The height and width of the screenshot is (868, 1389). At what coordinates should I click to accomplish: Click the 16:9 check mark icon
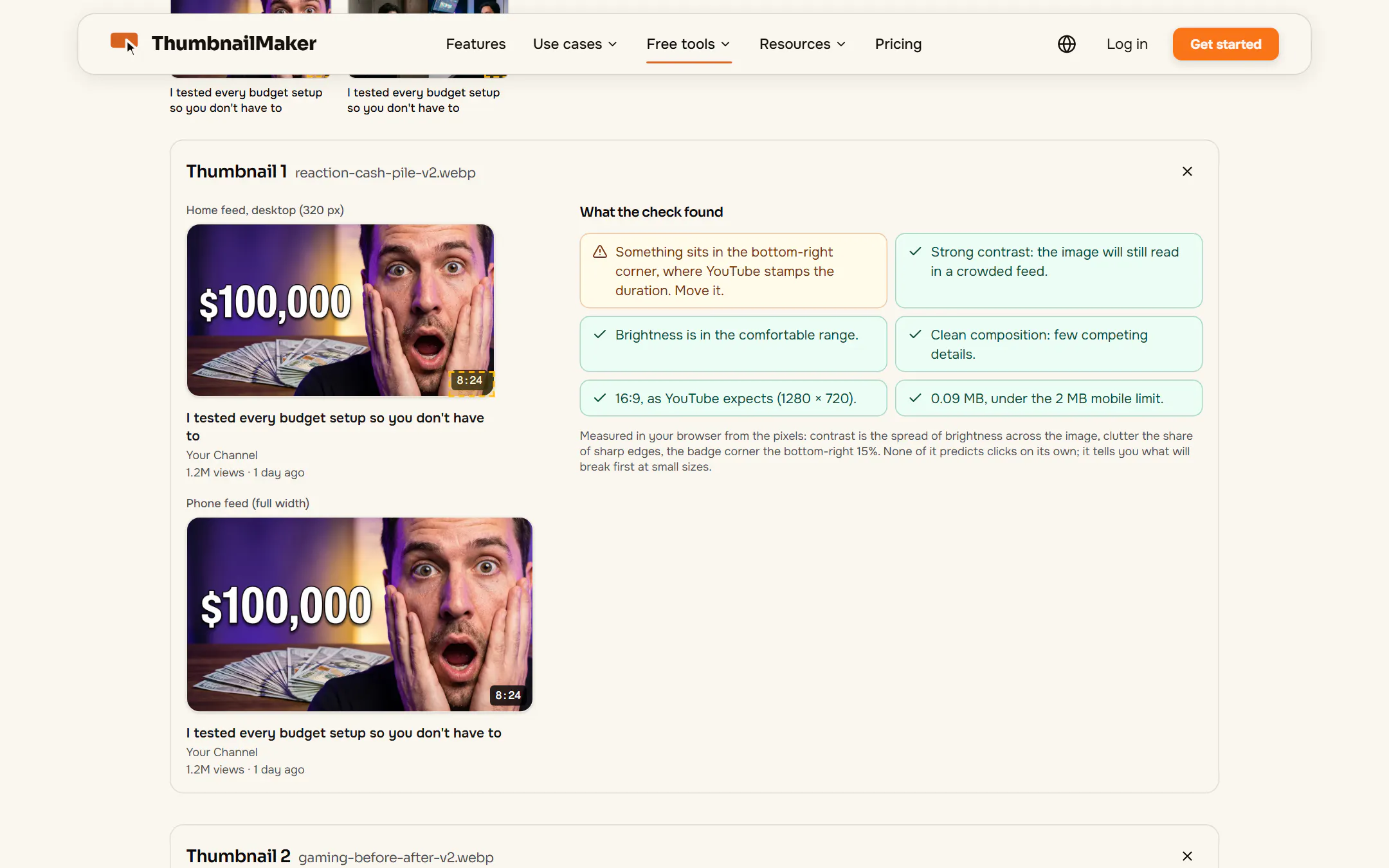600,398
